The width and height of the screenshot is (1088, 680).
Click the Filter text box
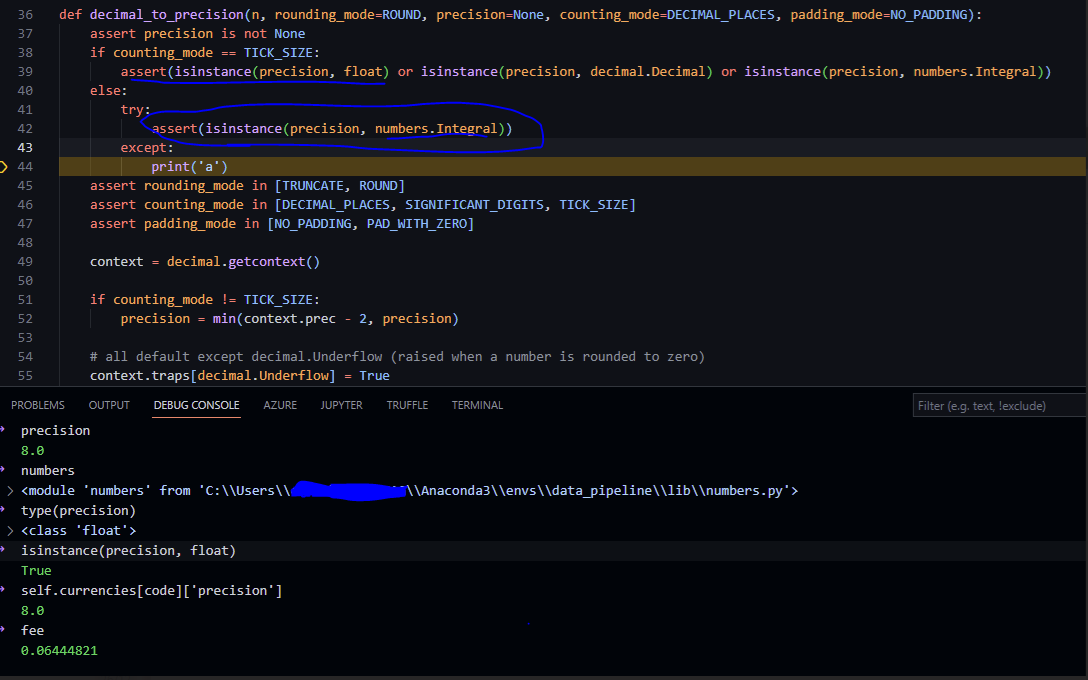tap(997, 405)
